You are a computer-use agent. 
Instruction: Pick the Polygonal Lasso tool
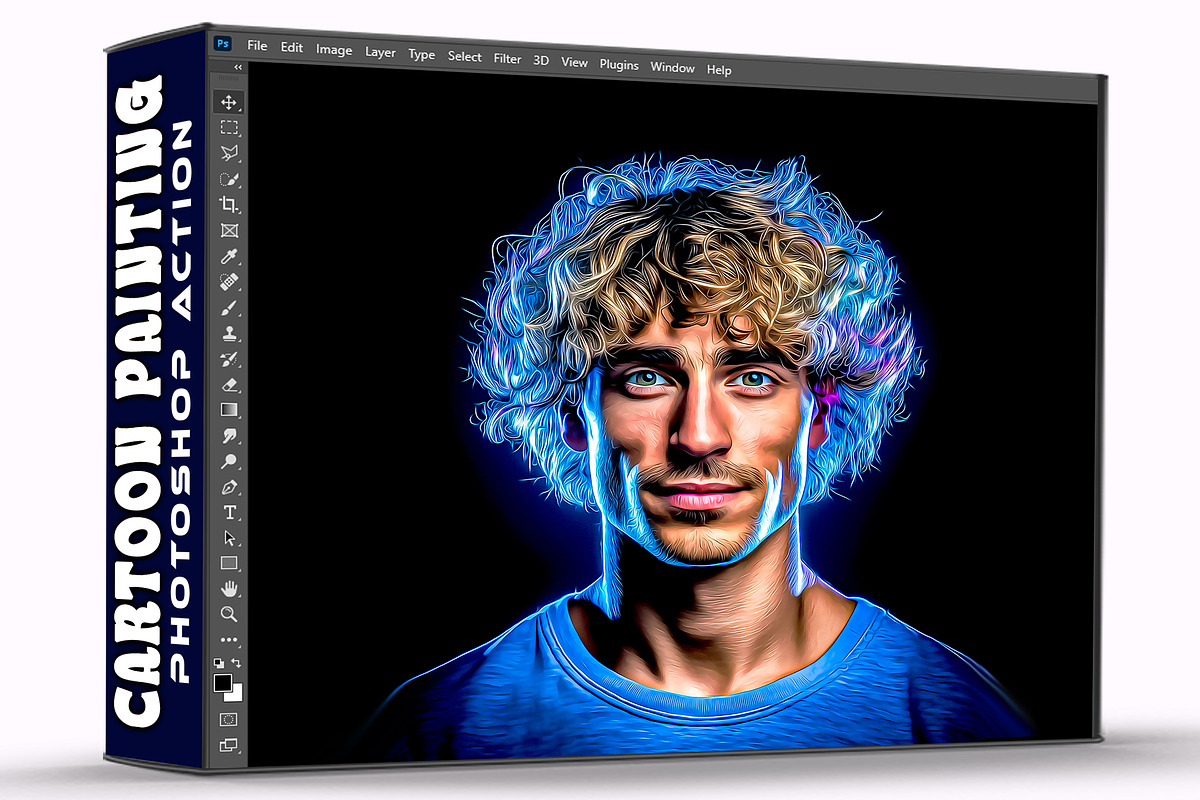229,153
